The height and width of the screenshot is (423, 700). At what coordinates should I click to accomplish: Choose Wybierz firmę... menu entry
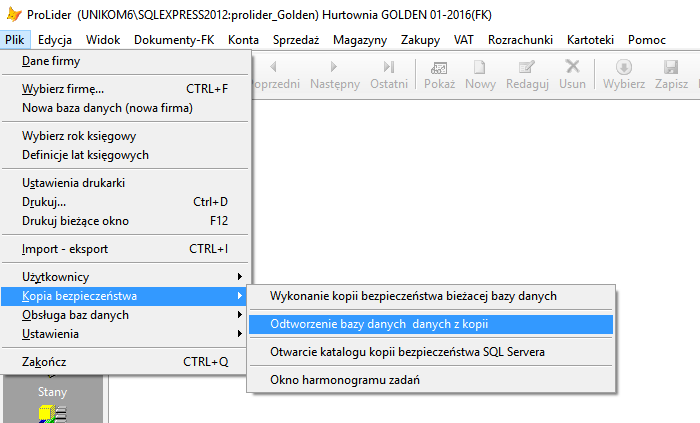123,89
